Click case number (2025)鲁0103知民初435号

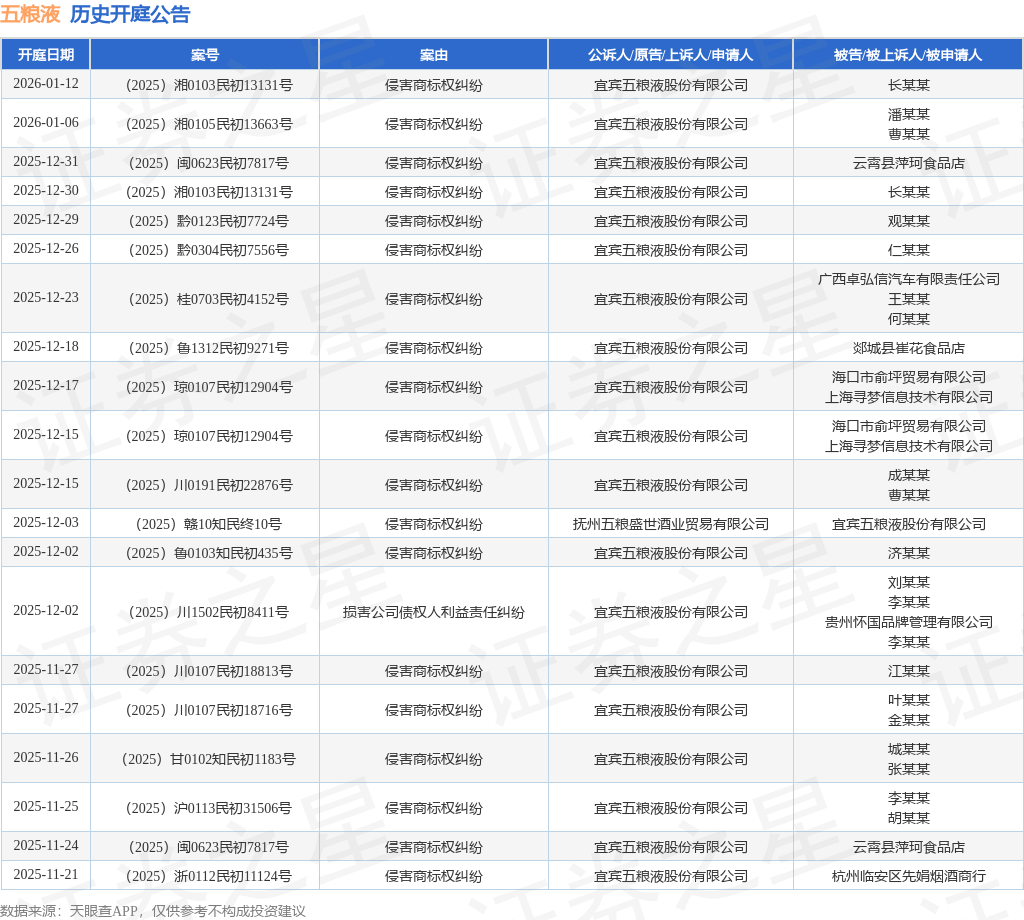pos(209,553)
